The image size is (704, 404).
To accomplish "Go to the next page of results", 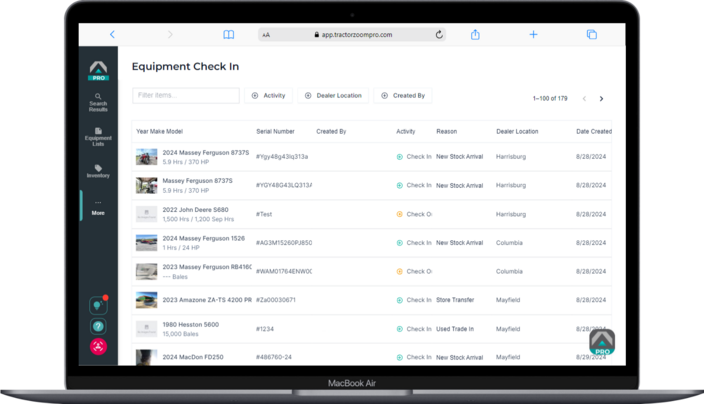I will (x=601, y=99).
